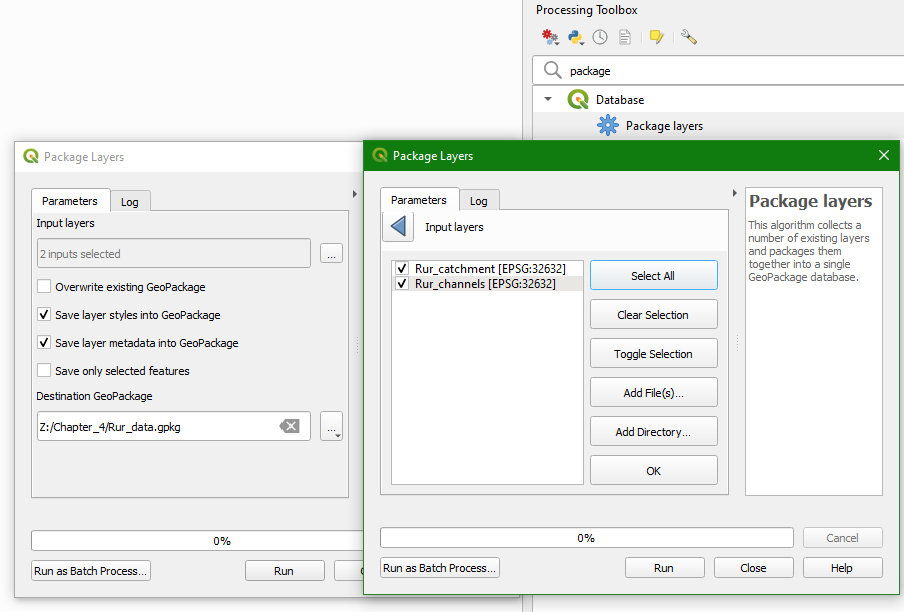Image resolution: width=904 pixels, height=612 pixels.
Task: Open the Destination GeoPackage browse dropdown
Action: click(332, 426)
